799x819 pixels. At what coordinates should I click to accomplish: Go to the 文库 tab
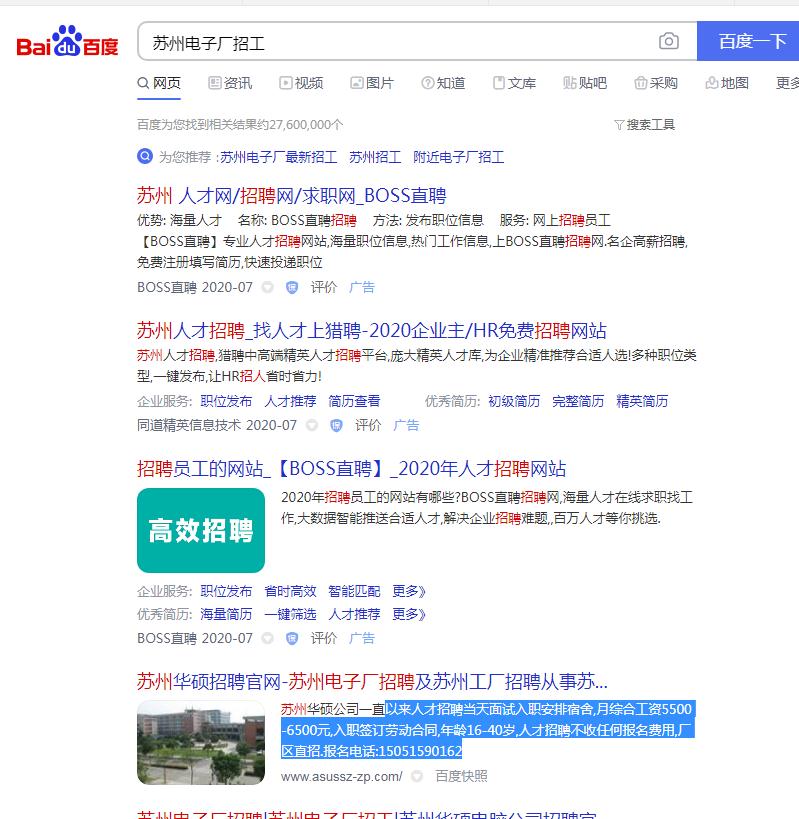coord(514,83)
